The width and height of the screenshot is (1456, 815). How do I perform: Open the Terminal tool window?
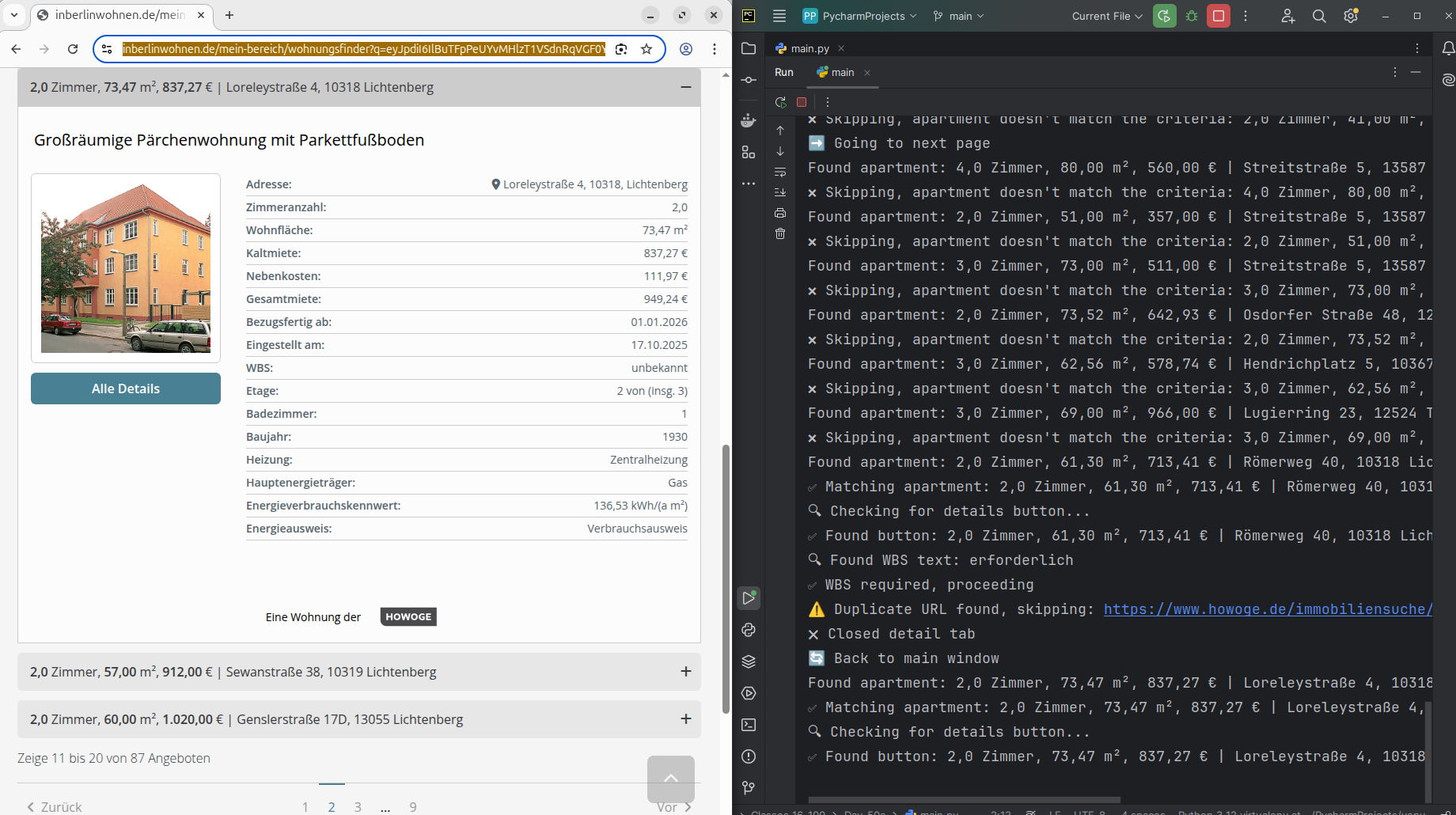click(x=749, y=725)
